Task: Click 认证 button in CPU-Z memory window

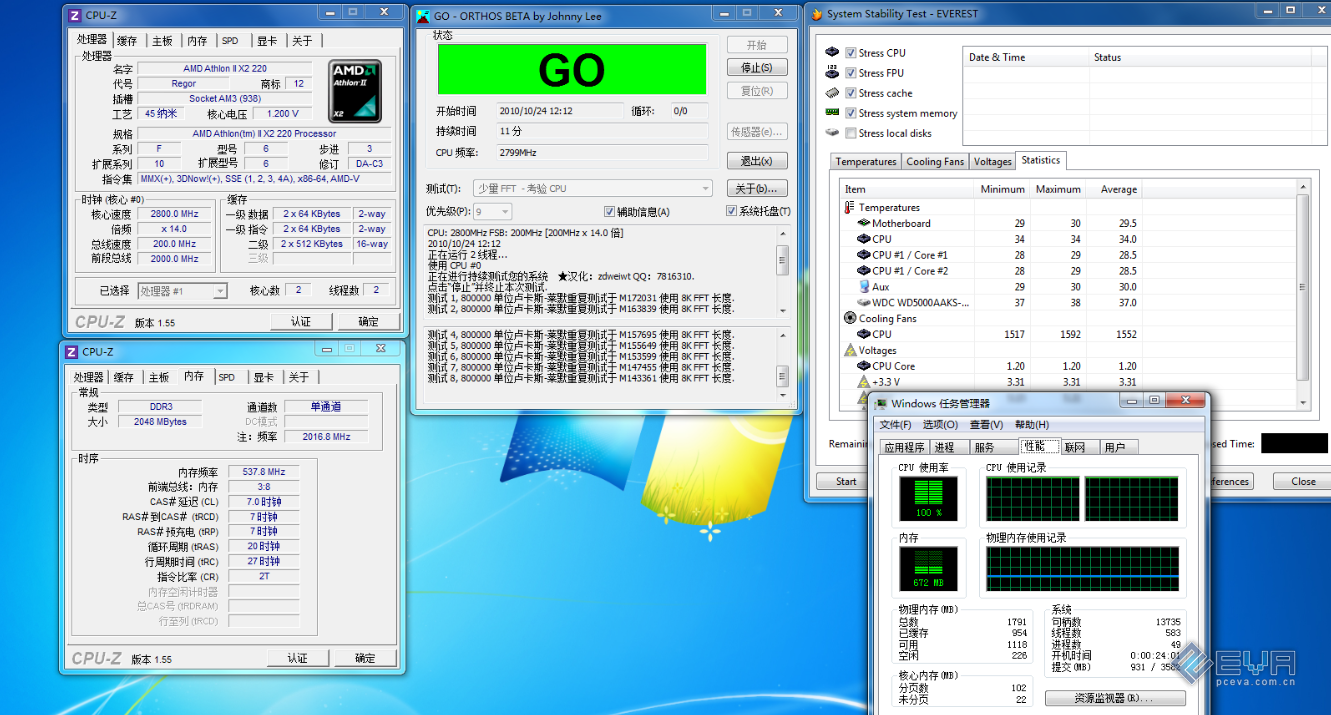Action: (x=297, y=658)
